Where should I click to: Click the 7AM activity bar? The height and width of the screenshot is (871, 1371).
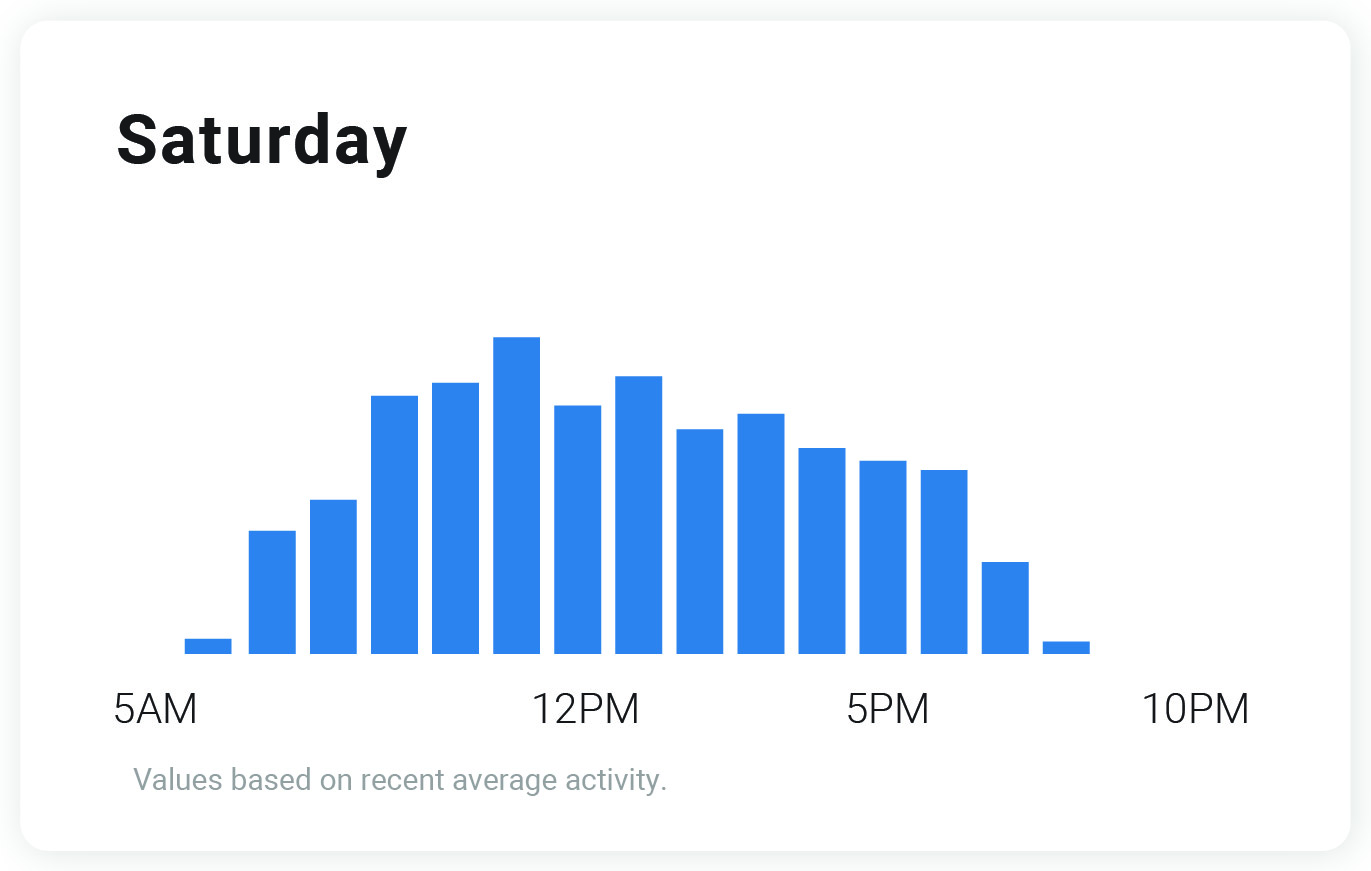pyautogui.click(x=272, y=592)
